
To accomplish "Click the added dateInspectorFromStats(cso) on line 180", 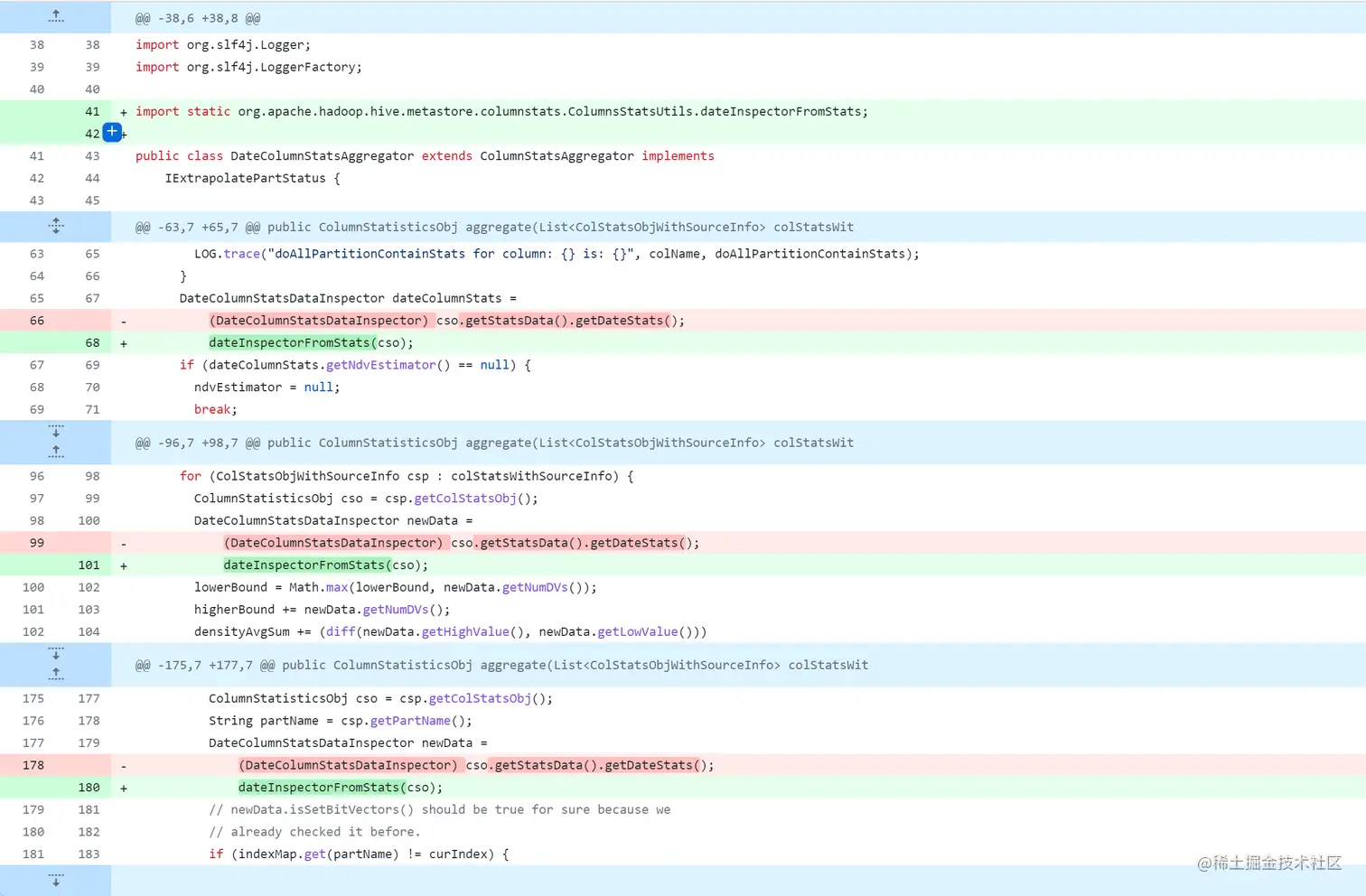I will pos(341,787).
